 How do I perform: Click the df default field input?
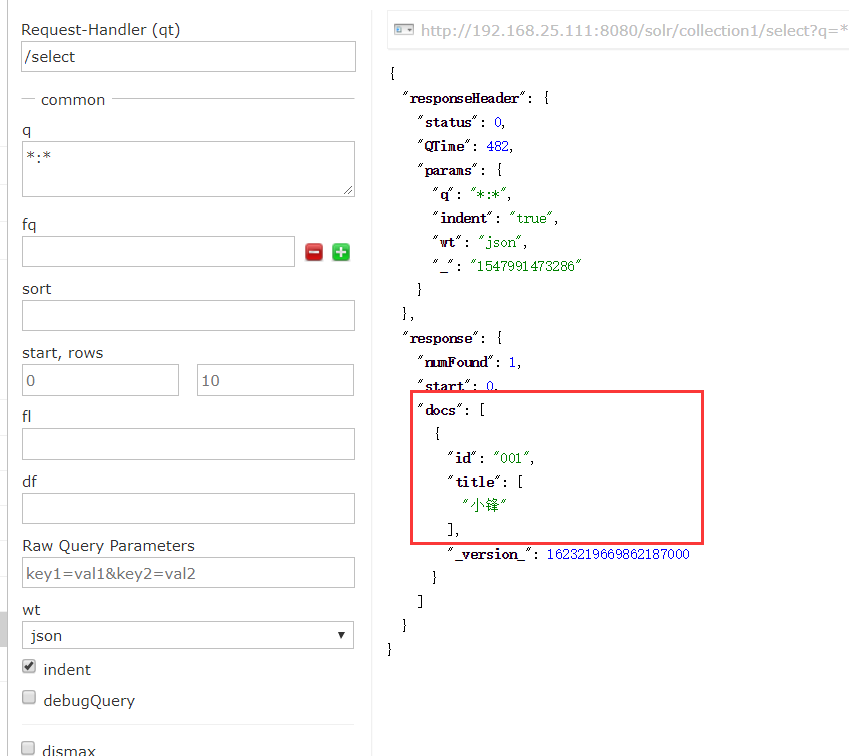(x=188, y=508)
